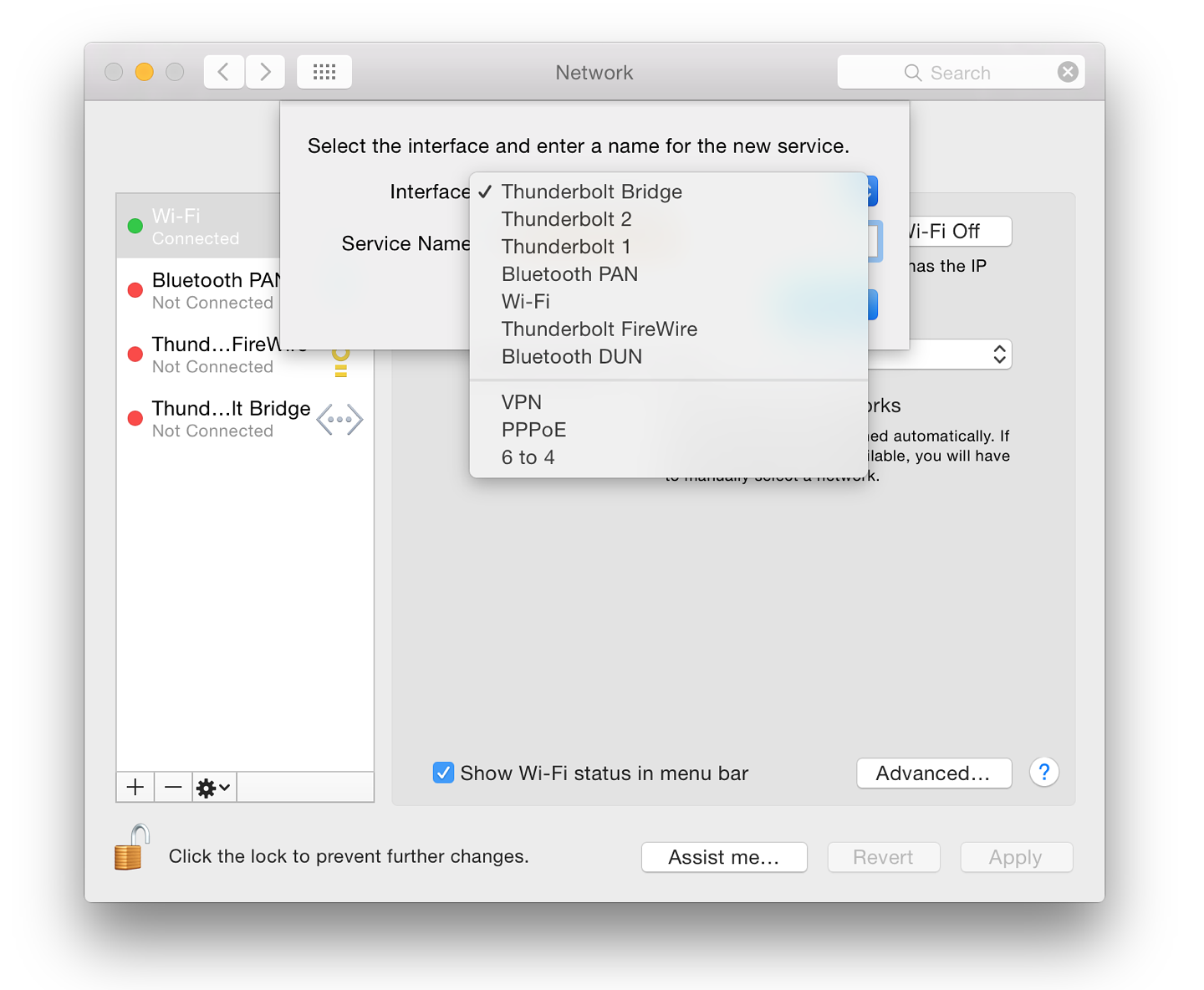Viewport: 1204px width, 990px height.
Task: Click the Thunderbolt FireWire yellow icon
Action: (x=340, y=362)
